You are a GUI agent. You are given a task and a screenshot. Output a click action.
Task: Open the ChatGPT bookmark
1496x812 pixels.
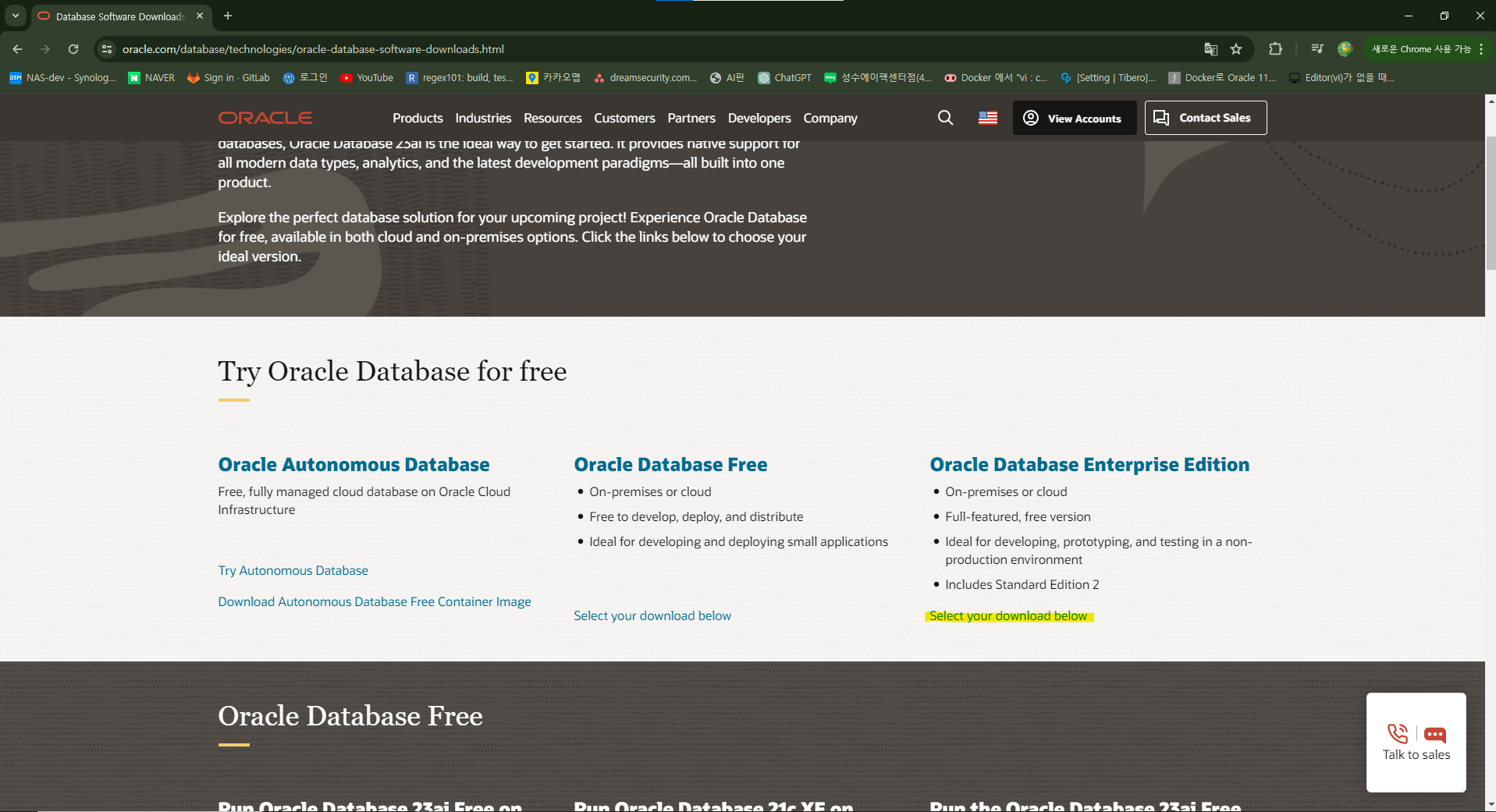tap(784, 78)
